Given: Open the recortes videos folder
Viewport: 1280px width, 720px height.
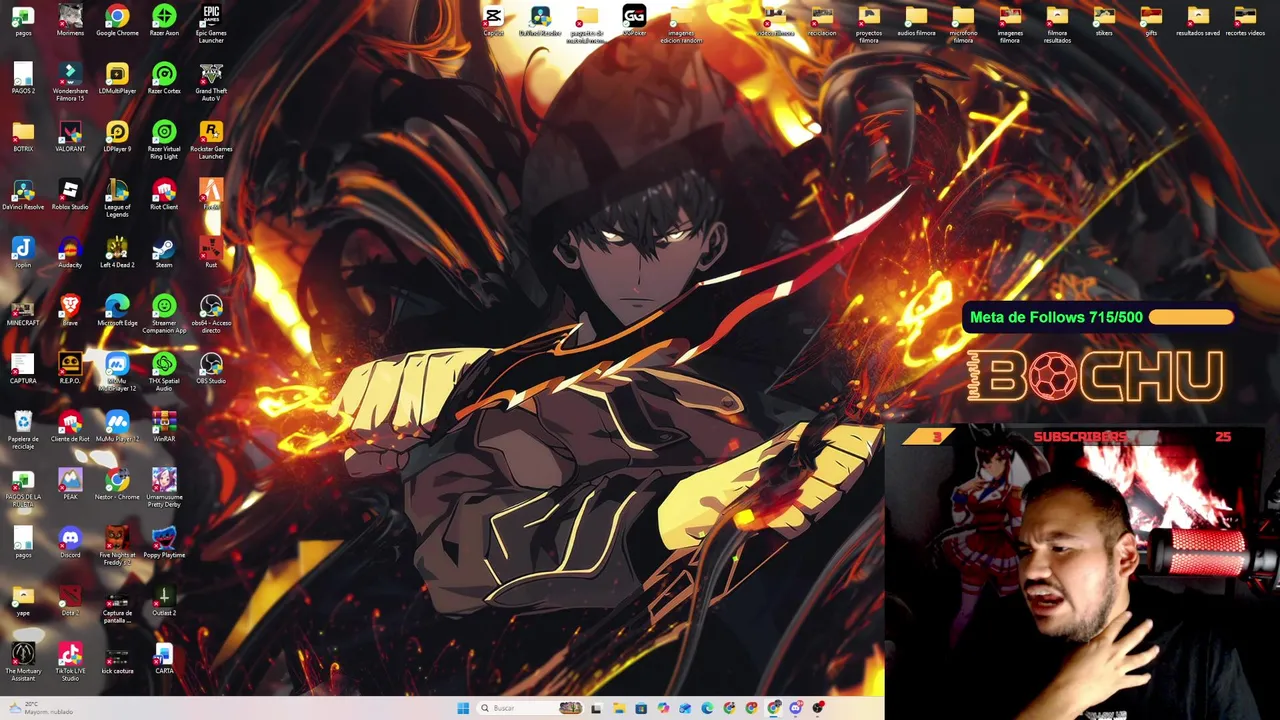Looking at the screenshot, I should click(1245, 20).
